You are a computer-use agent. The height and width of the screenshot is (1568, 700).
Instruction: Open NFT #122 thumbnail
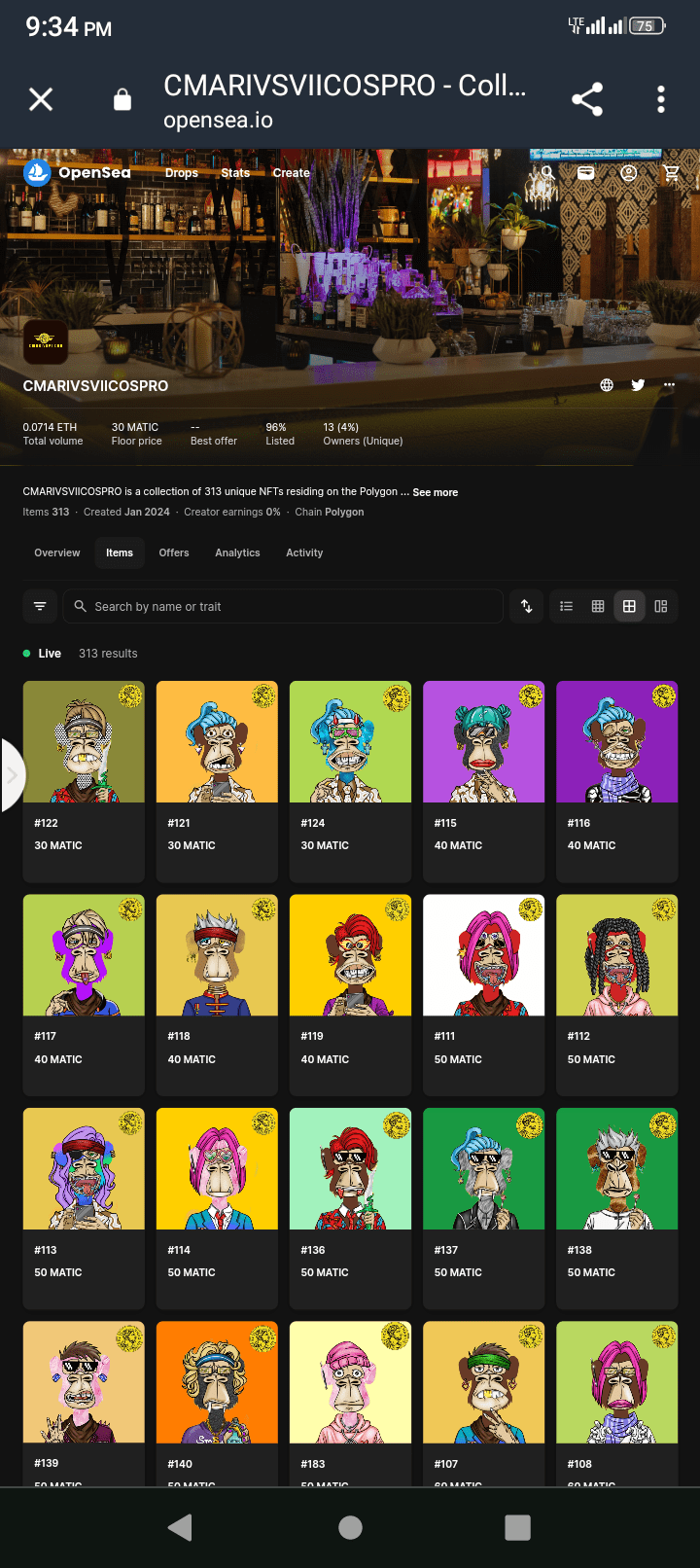(84, 742)
